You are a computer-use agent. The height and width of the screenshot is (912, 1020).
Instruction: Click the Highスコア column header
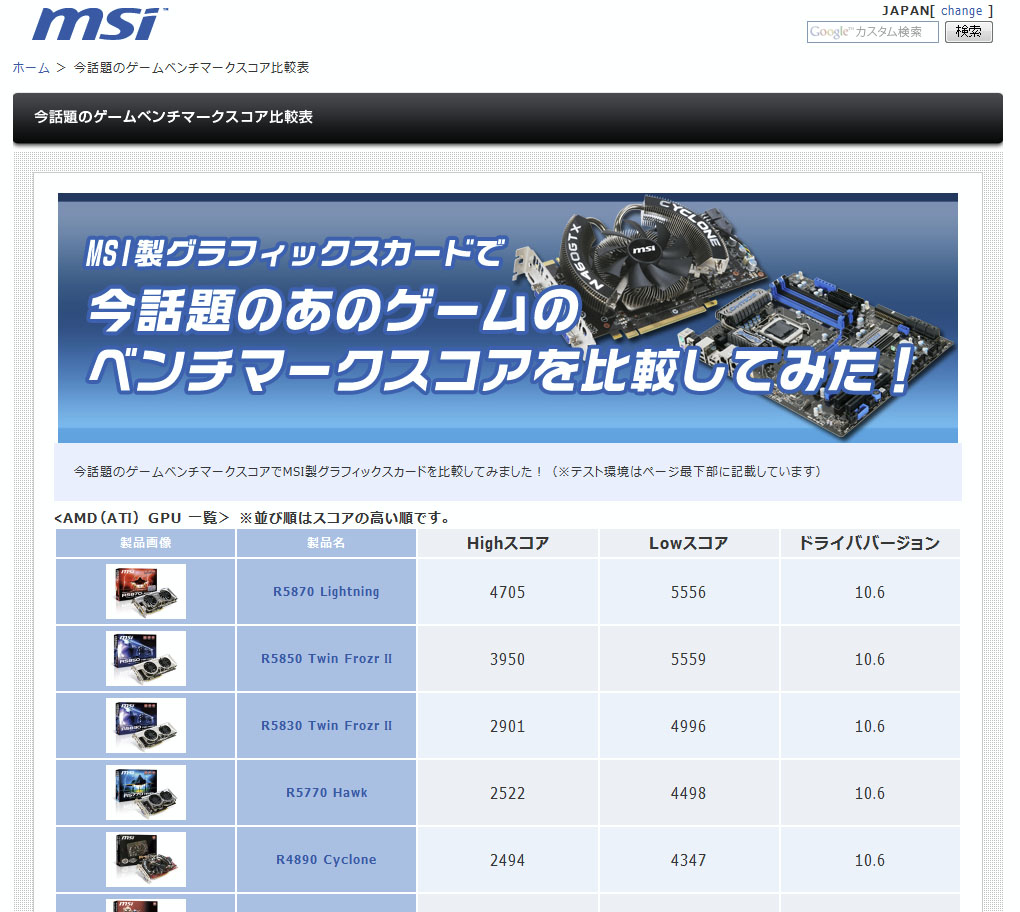[507, 543]
